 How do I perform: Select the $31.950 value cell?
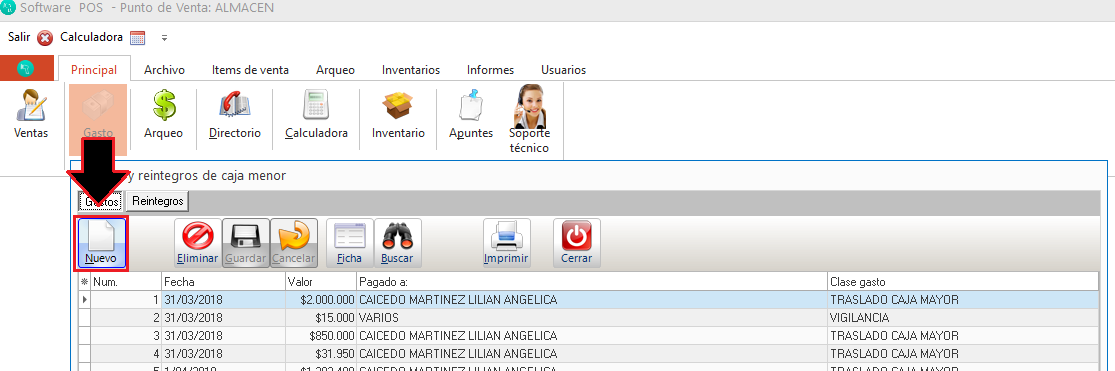[321, 353]
